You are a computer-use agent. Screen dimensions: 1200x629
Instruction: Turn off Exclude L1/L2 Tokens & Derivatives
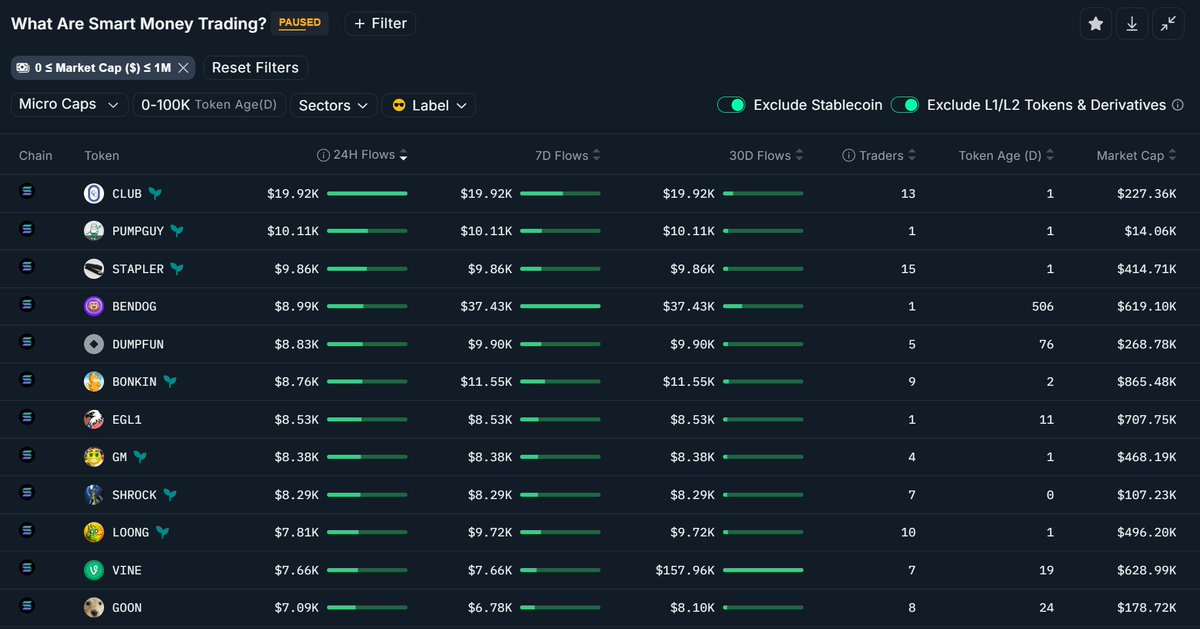(x=905, y=105)
